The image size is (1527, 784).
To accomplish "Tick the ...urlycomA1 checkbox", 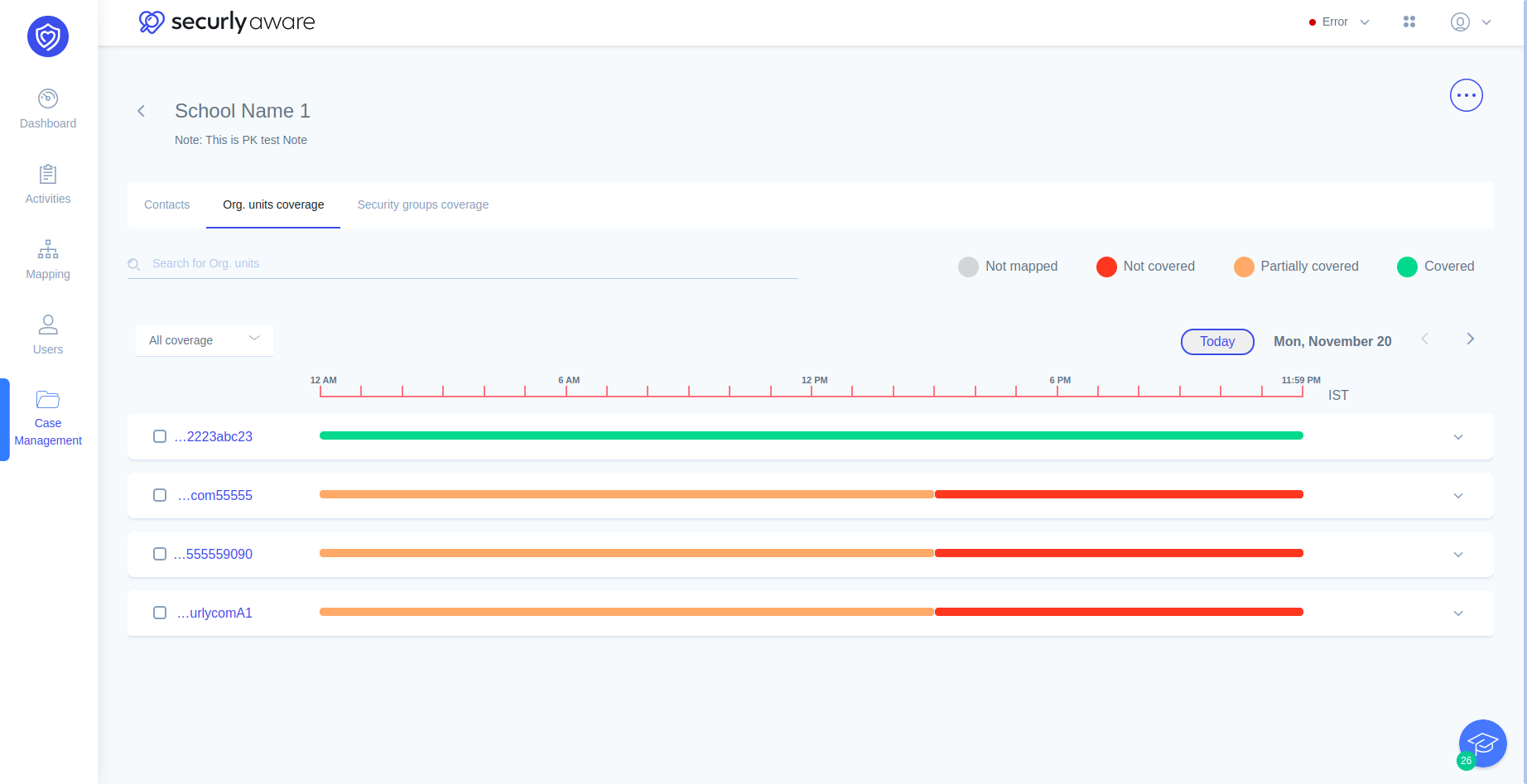I will 160,613.
